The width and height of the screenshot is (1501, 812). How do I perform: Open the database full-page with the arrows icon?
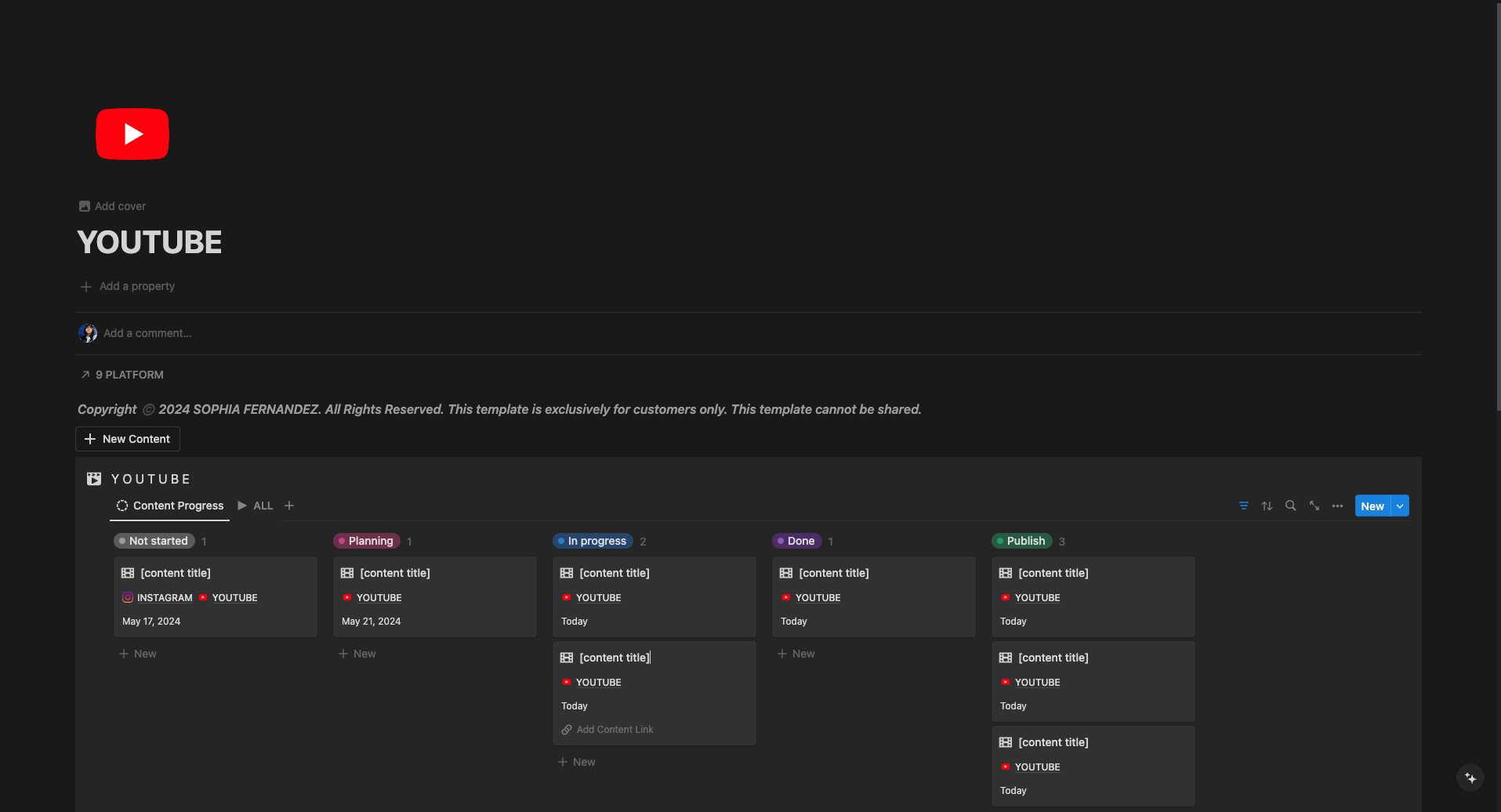point(1314,506)
